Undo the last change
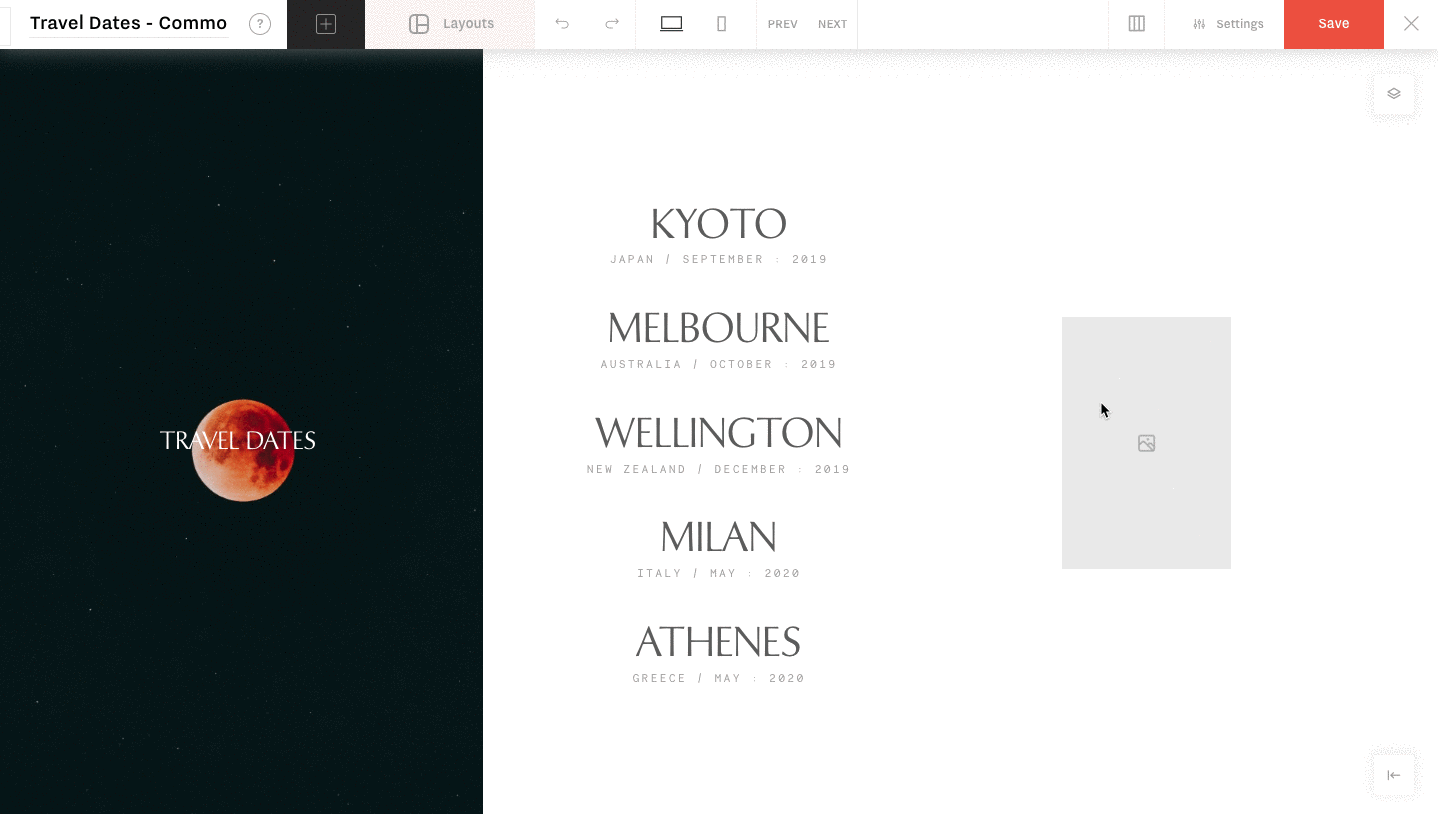This screenshot has height=814, width=1438. pos(562,24)
